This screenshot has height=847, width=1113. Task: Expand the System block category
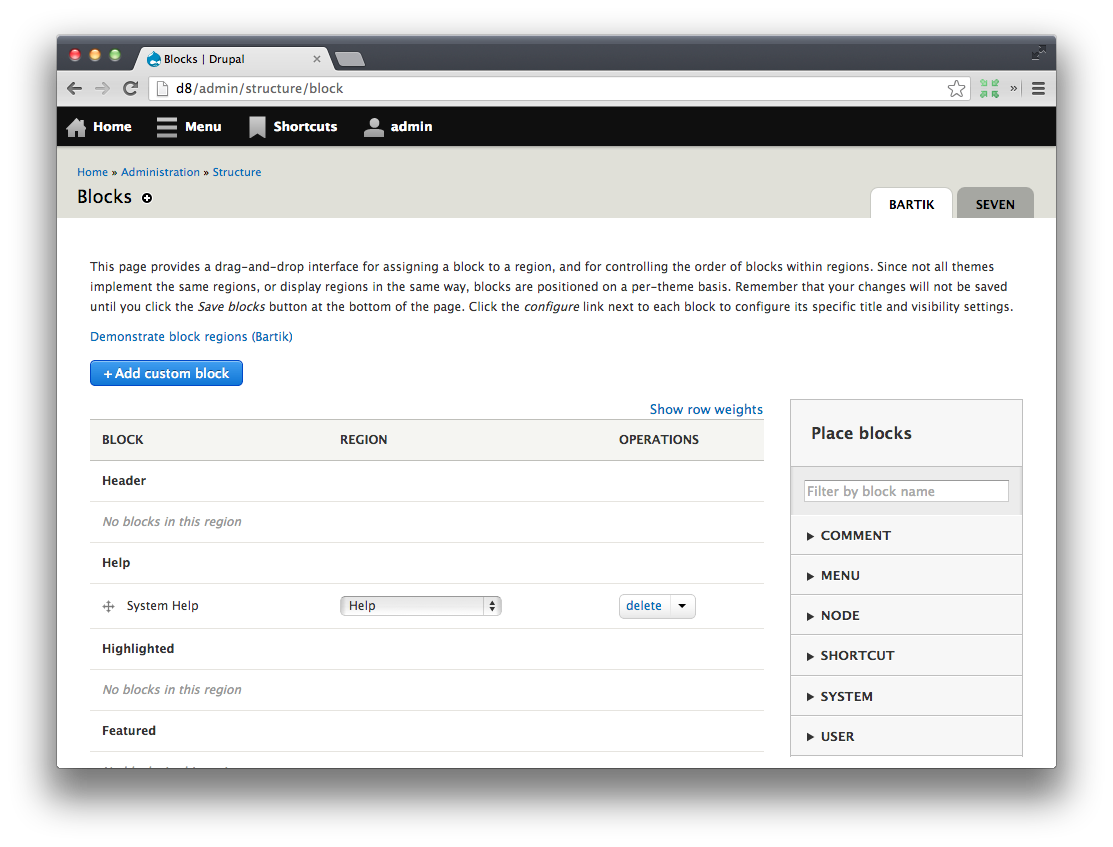pos(906,696)
